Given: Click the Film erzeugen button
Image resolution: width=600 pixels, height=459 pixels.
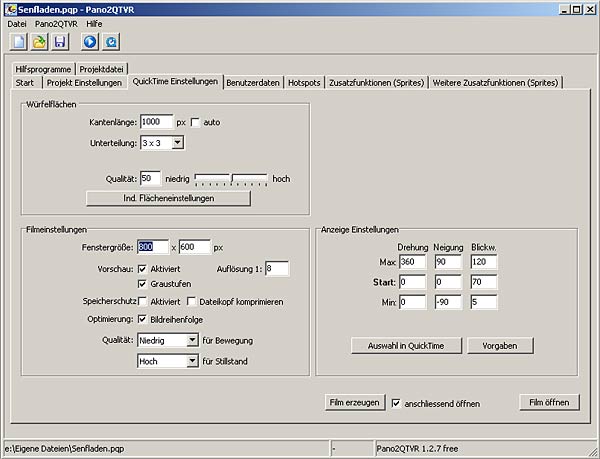Looking at the screenshot, I should point(354,403).
